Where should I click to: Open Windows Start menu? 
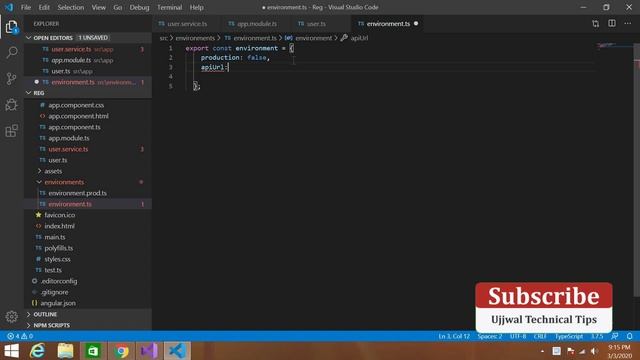tap(11, 351)
